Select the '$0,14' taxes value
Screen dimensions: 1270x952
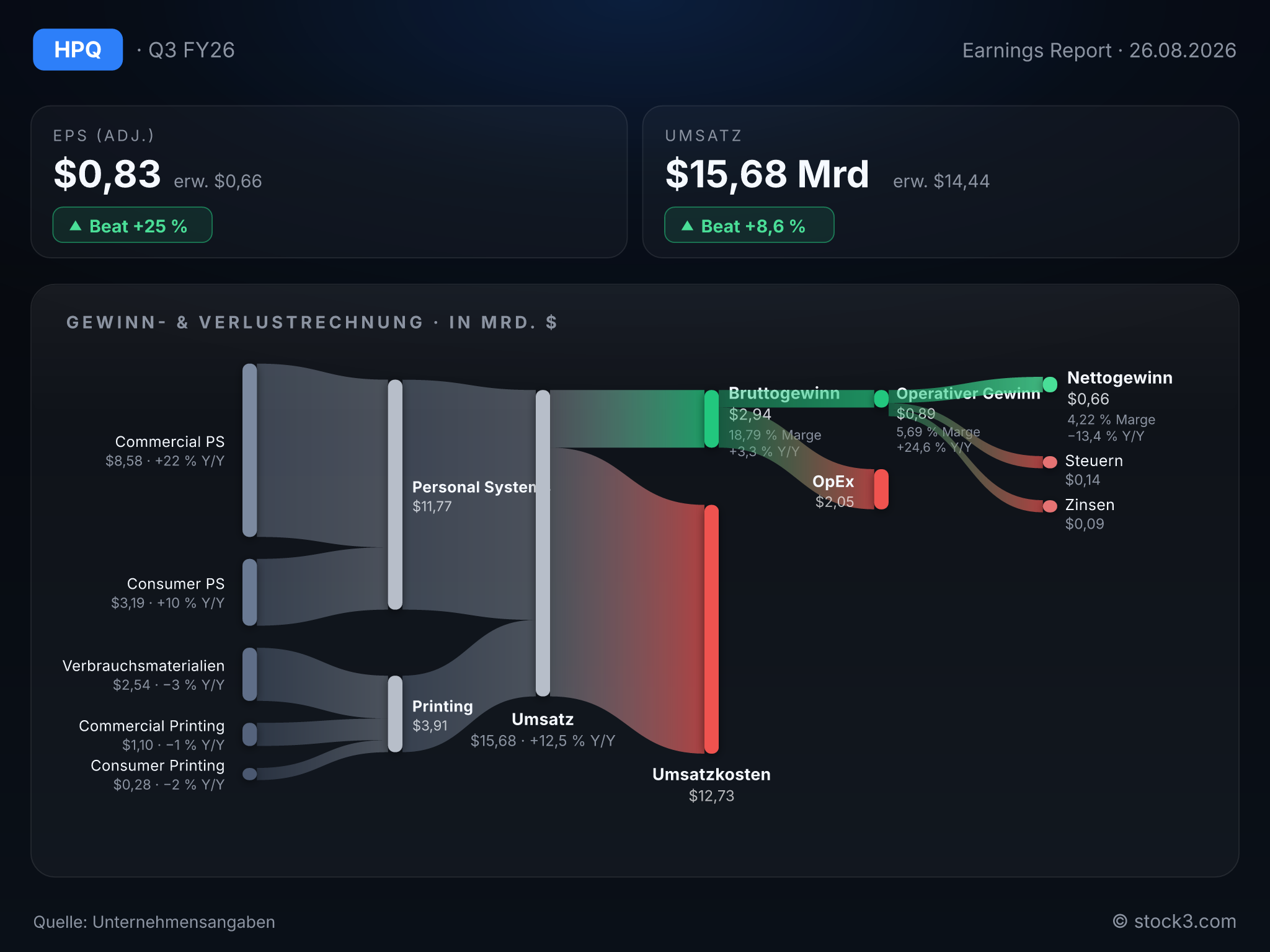coord(1083,480)
